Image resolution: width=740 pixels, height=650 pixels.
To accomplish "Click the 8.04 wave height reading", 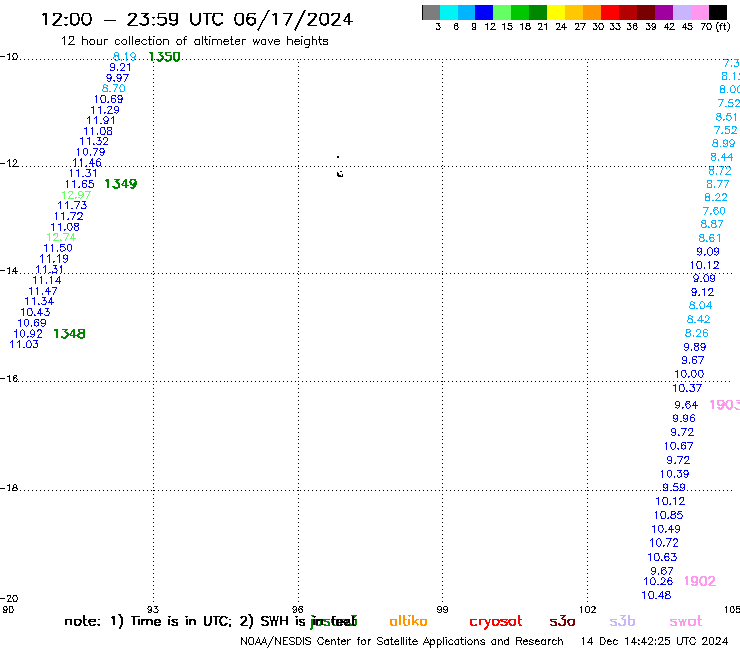I will point(700,306).
